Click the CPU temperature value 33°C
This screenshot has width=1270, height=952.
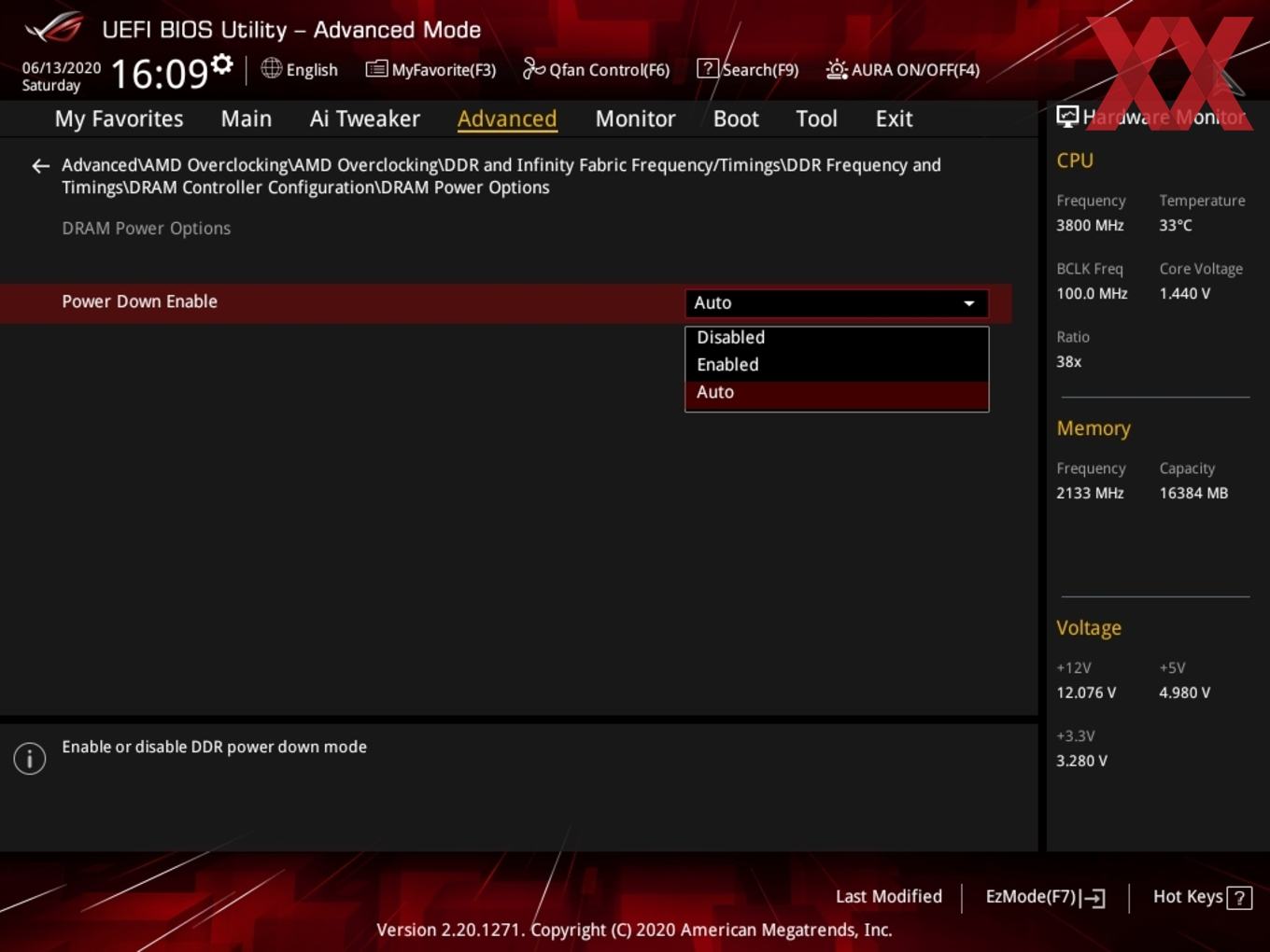[1176, 225]
